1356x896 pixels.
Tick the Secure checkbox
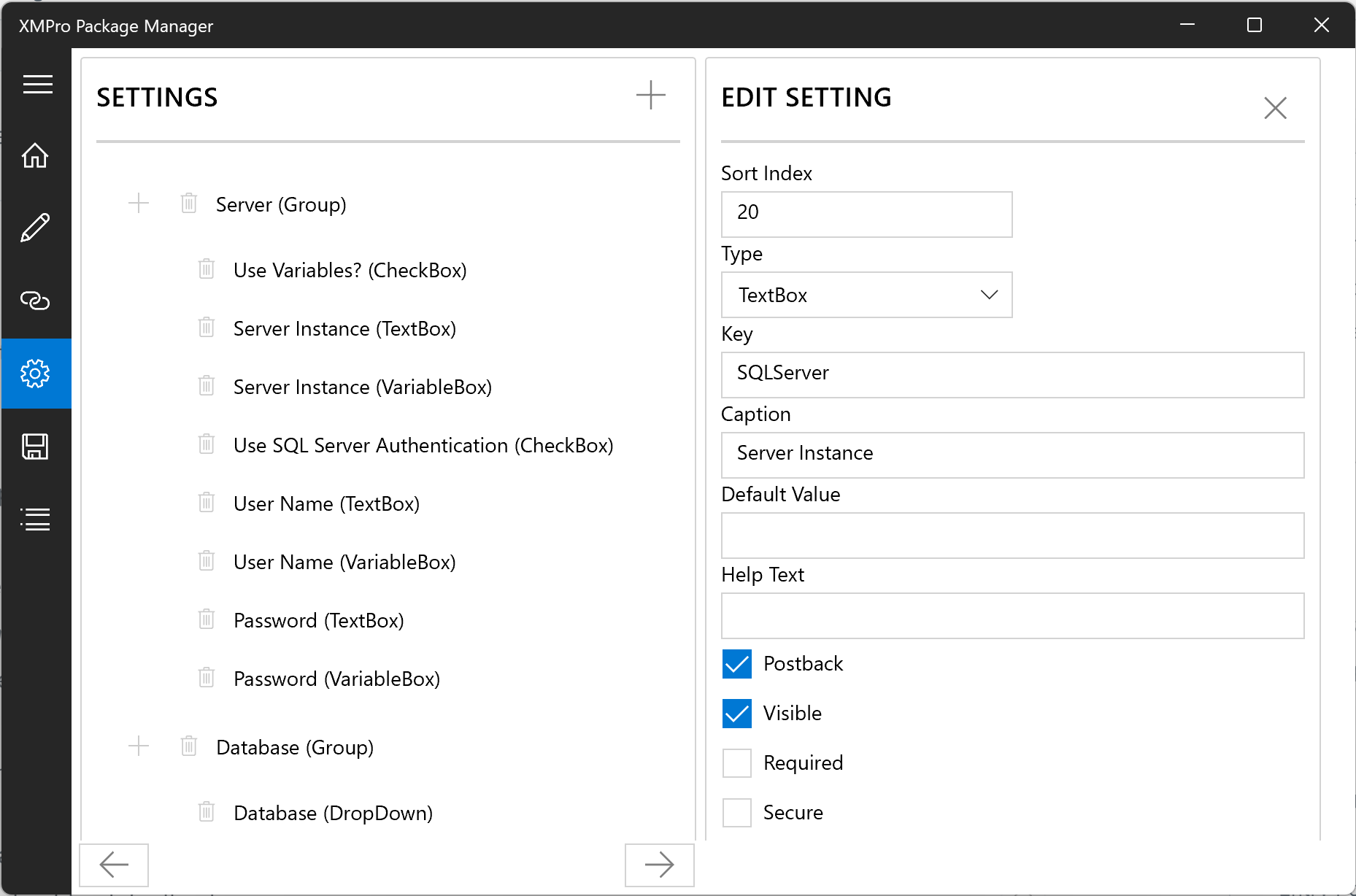736,813
